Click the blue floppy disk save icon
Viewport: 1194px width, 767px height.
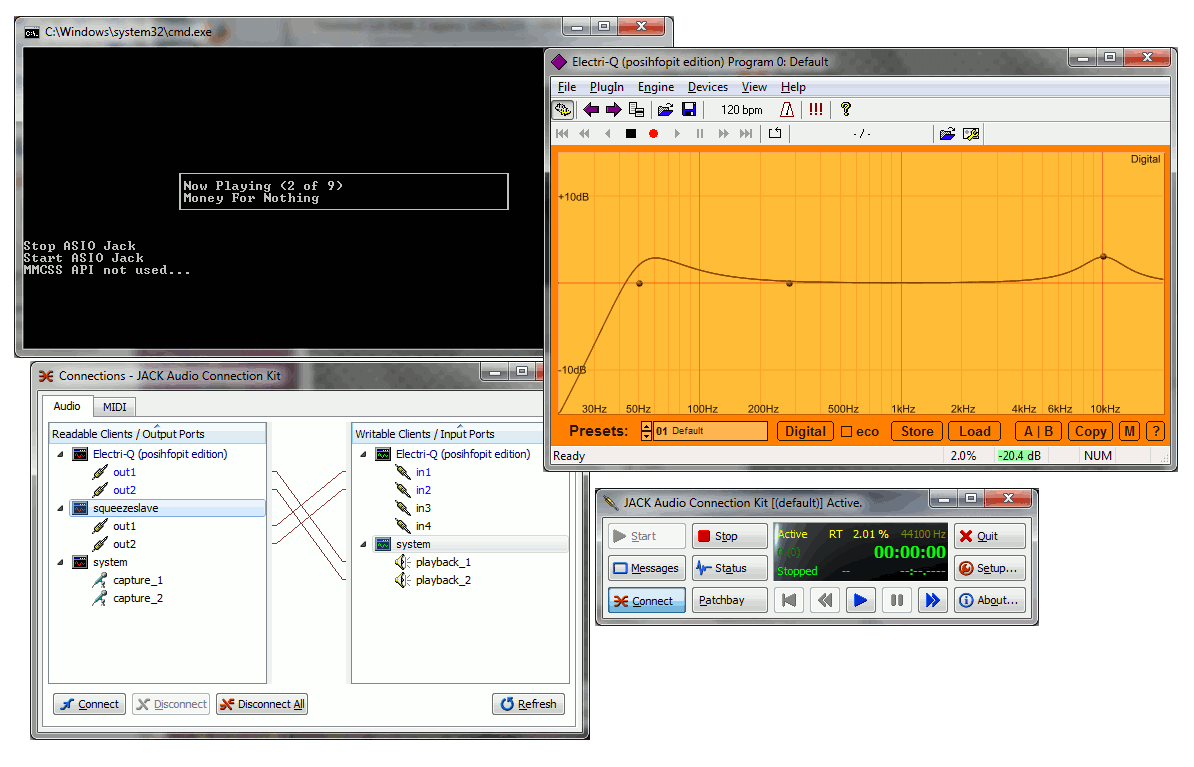point(688,110)
